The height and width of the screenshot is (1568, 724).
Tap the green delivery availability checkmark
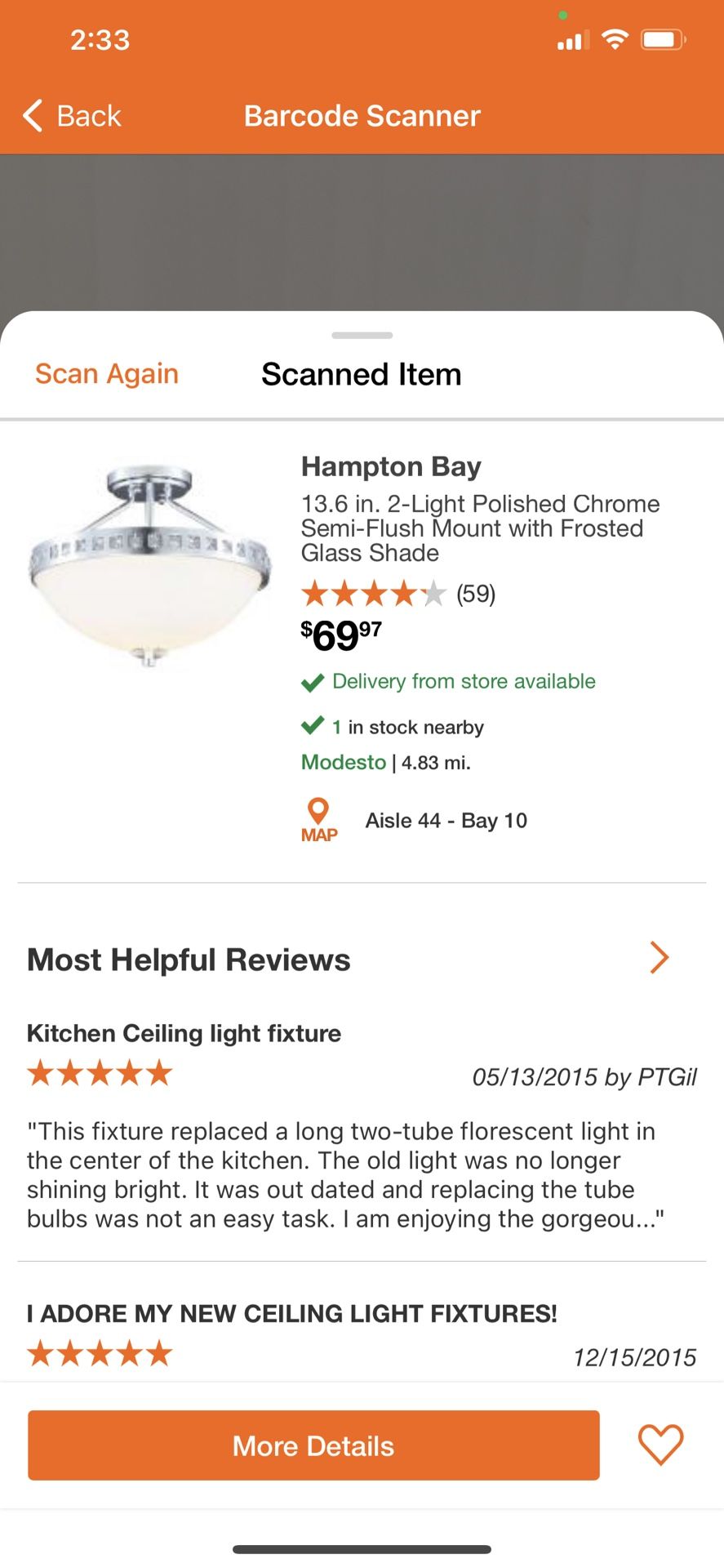tap(313, 682)
